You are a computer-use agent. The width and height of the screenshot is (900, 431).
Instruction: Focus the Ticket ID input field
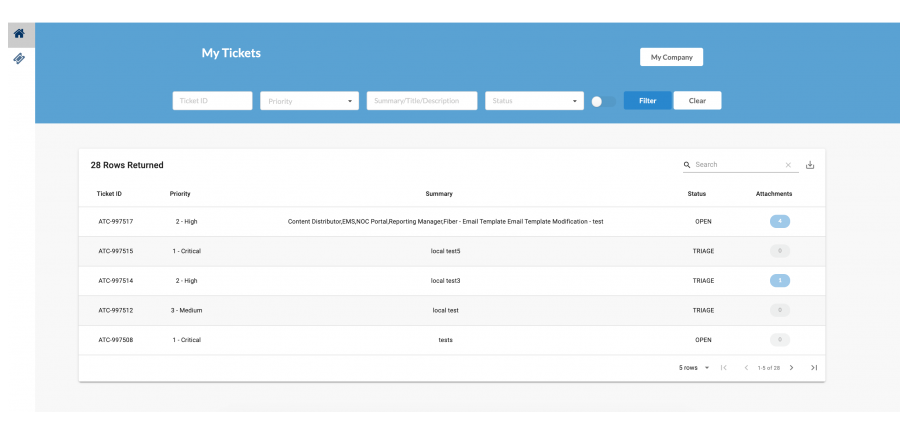pyautogui.click(x=212, y=101)
